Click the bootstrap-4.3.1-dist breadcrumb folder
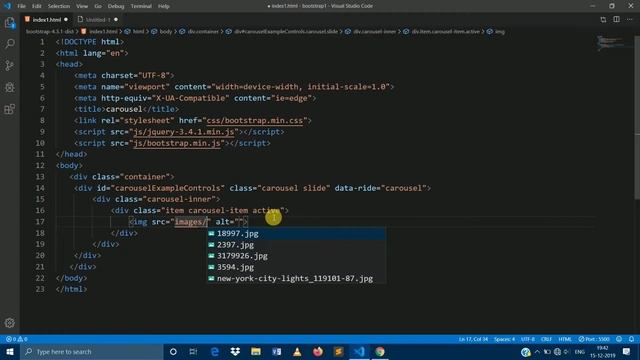 click(50, 31)
